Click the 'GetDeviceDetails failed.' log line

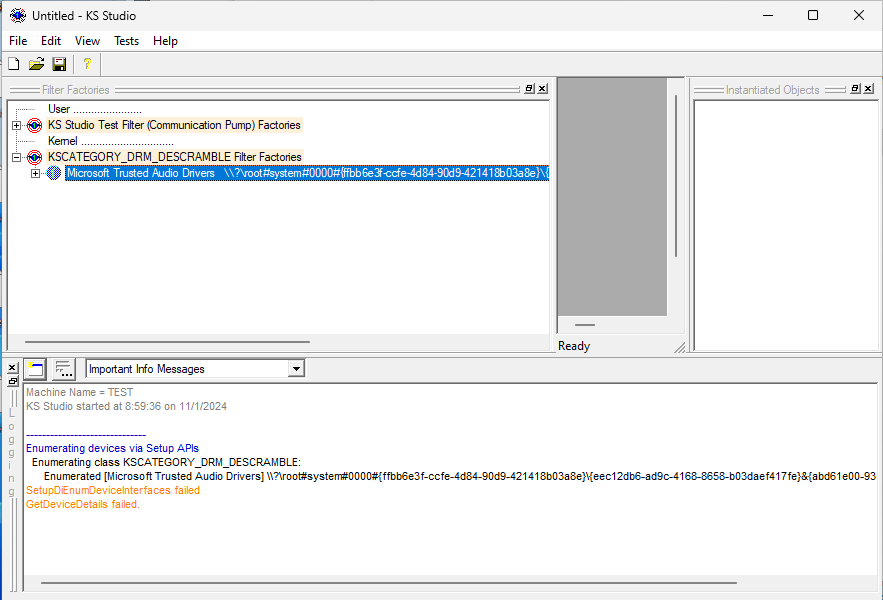pyautogui.click(x=83, y=504)
